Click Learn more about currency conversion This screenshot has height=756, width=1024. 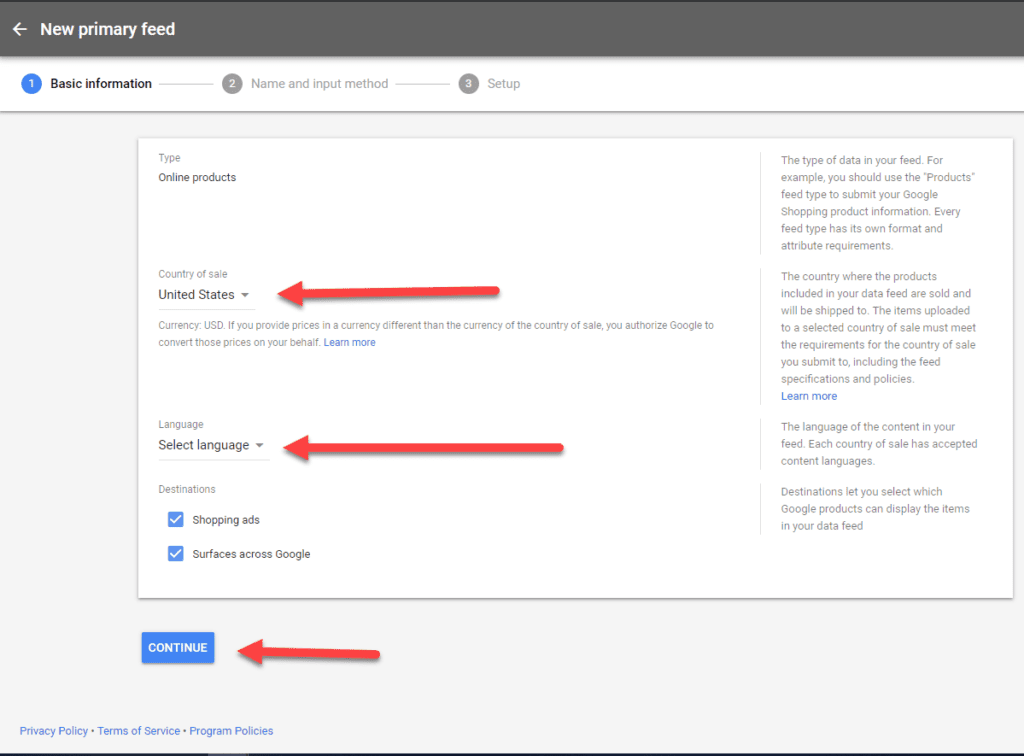[x=349, y=341]
